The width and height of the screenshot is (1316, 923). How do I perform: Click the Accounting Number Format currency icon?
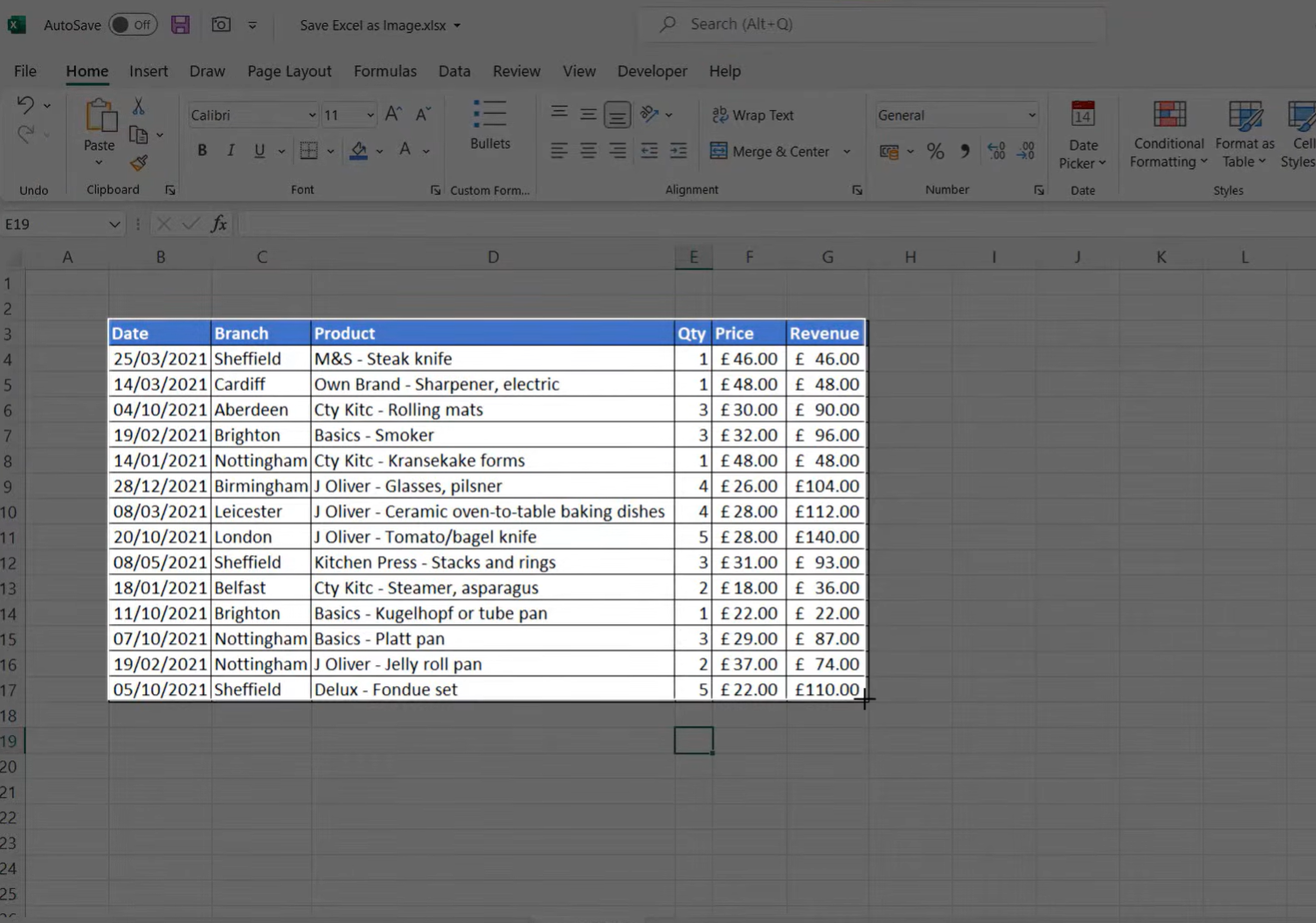click(x=889, y=151)
